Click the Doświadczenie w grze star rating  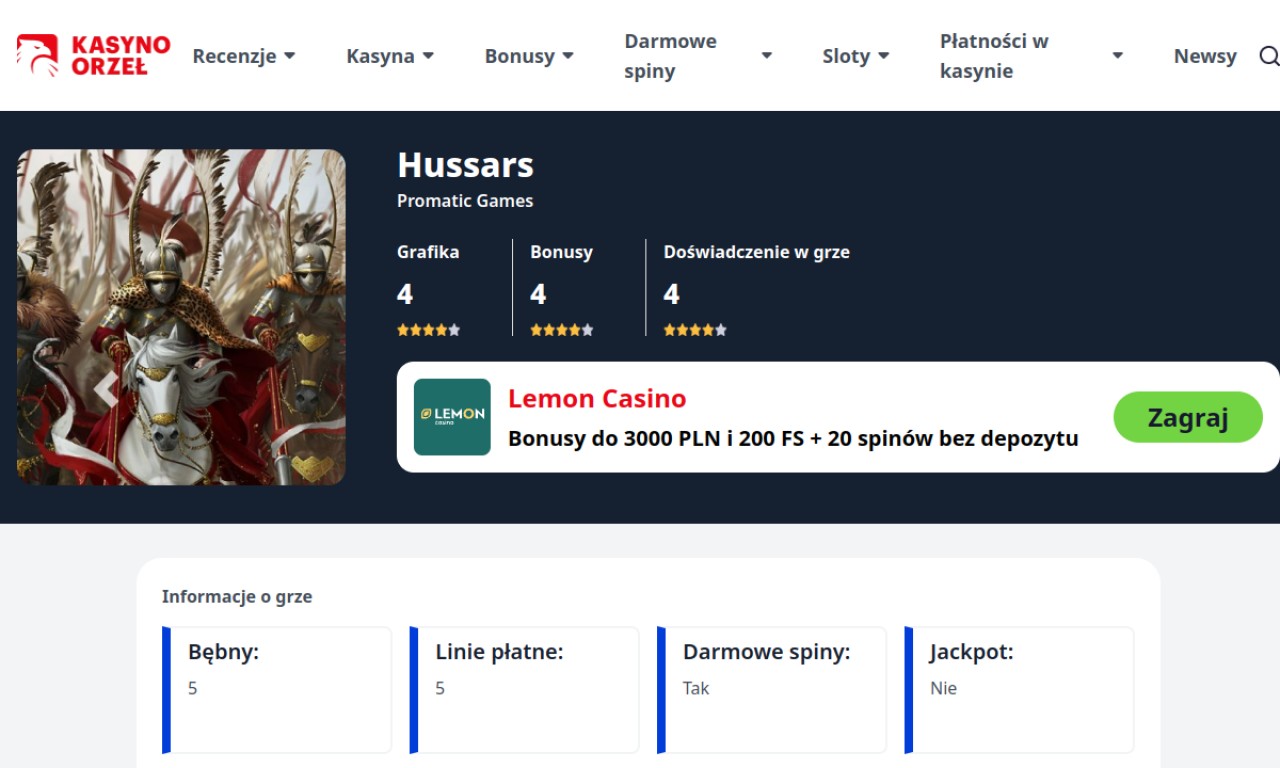click(x=695, y=330)
